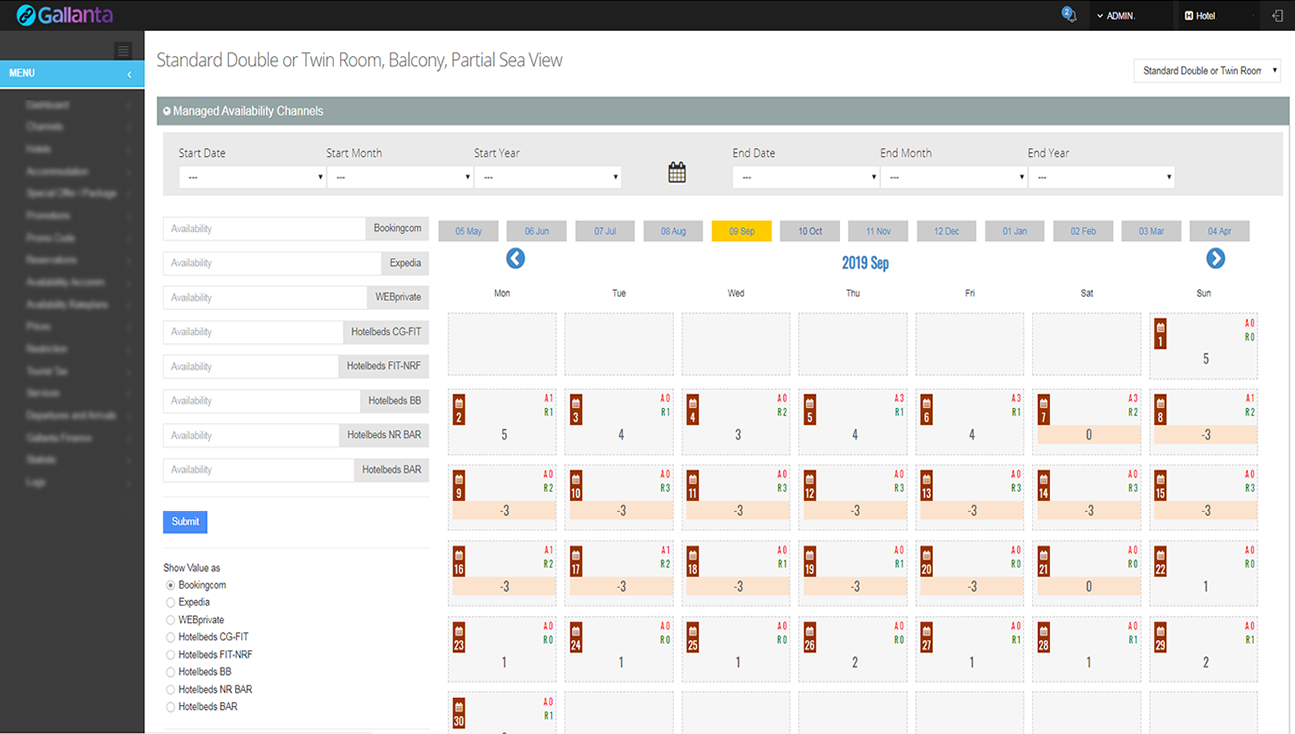Click the logout icon in the top bar
Image resolution: width=1295 pixels, height=734 pixels.
1277,16
